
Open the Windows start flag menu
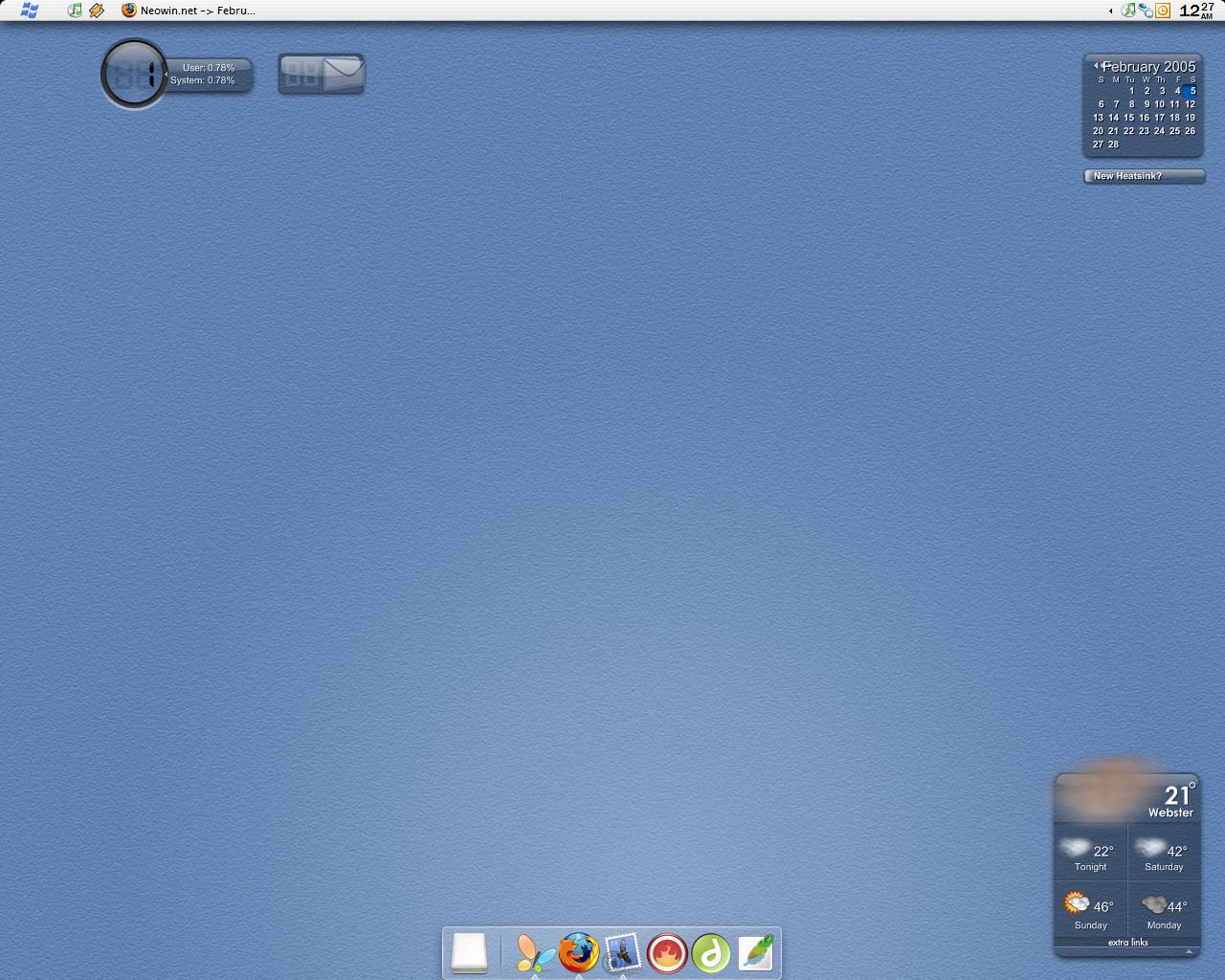pyautogui.click(x=30, y=11)
